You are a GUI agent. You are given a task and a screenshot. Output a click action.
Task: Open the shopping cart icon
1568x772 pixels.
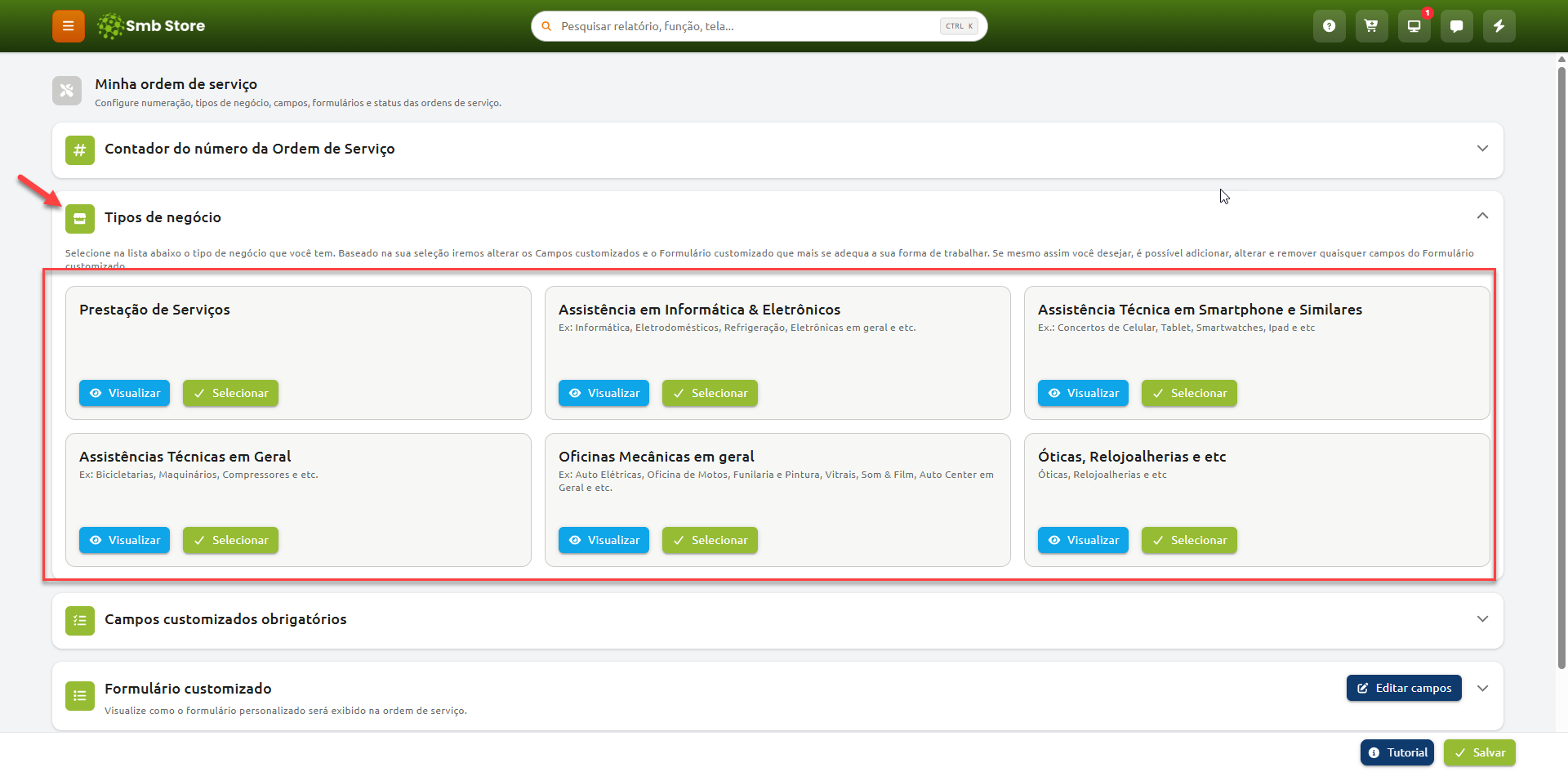(x=1371, y=26)
